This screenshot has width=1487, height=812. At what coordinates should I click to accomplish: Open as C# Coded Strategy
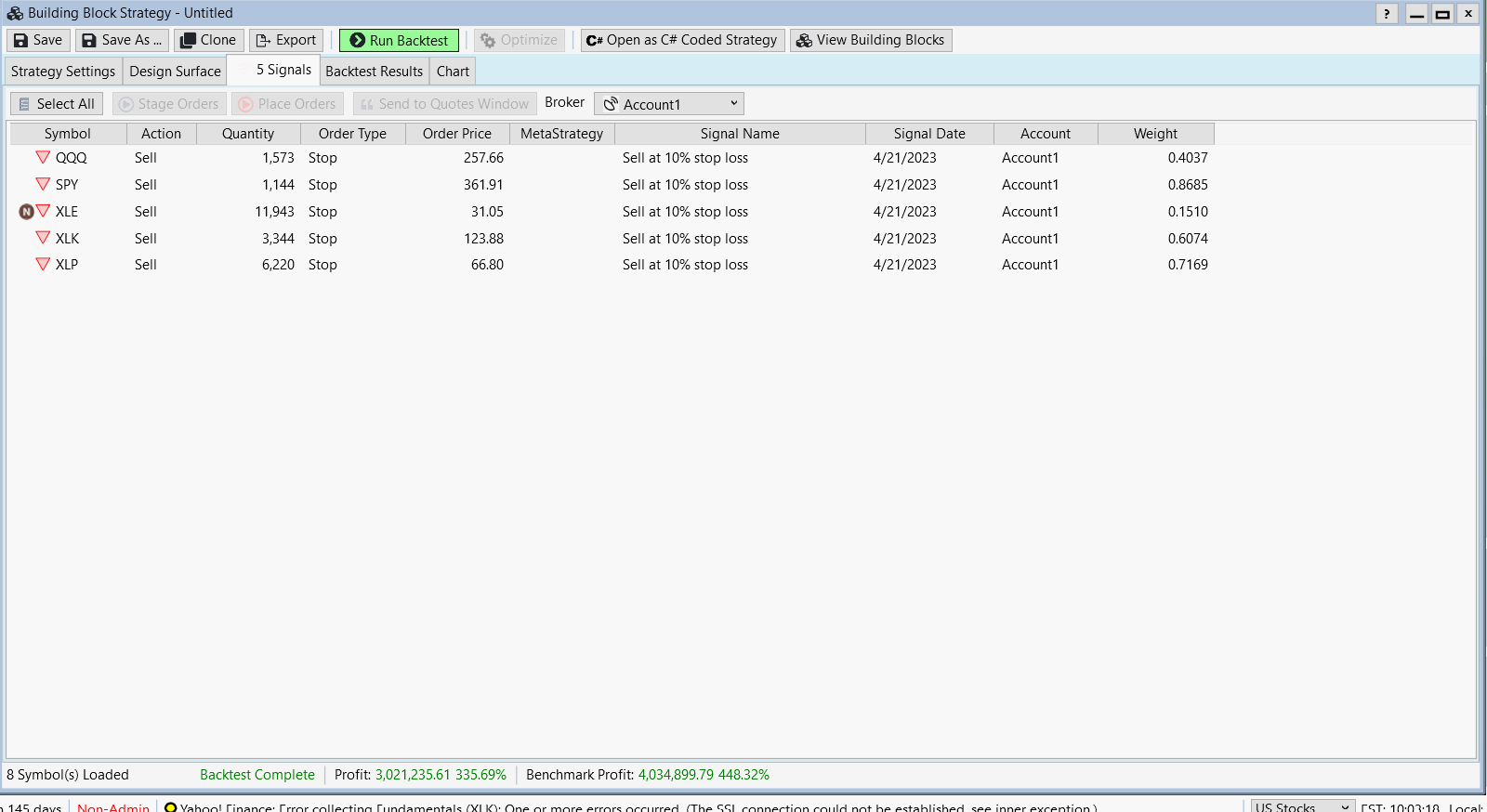click(682, 40)
